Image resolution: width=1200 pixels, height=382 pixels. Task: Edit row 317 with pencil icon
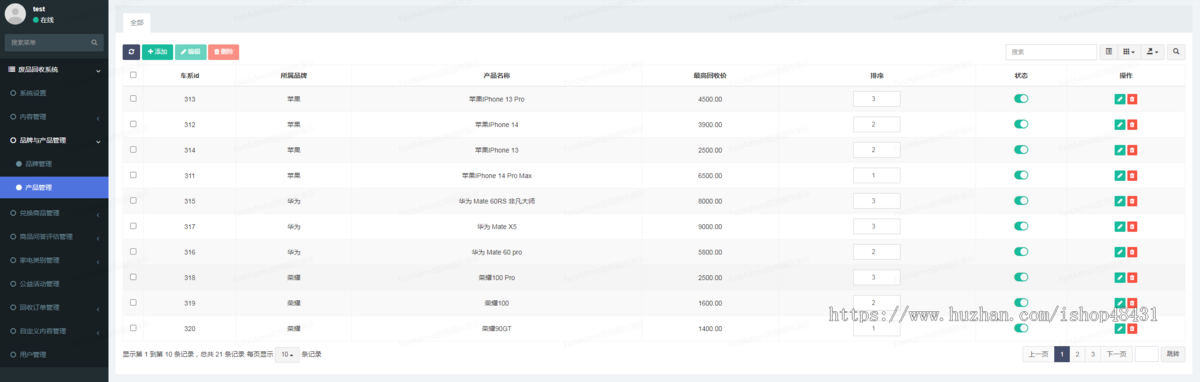coord(1119,226)
